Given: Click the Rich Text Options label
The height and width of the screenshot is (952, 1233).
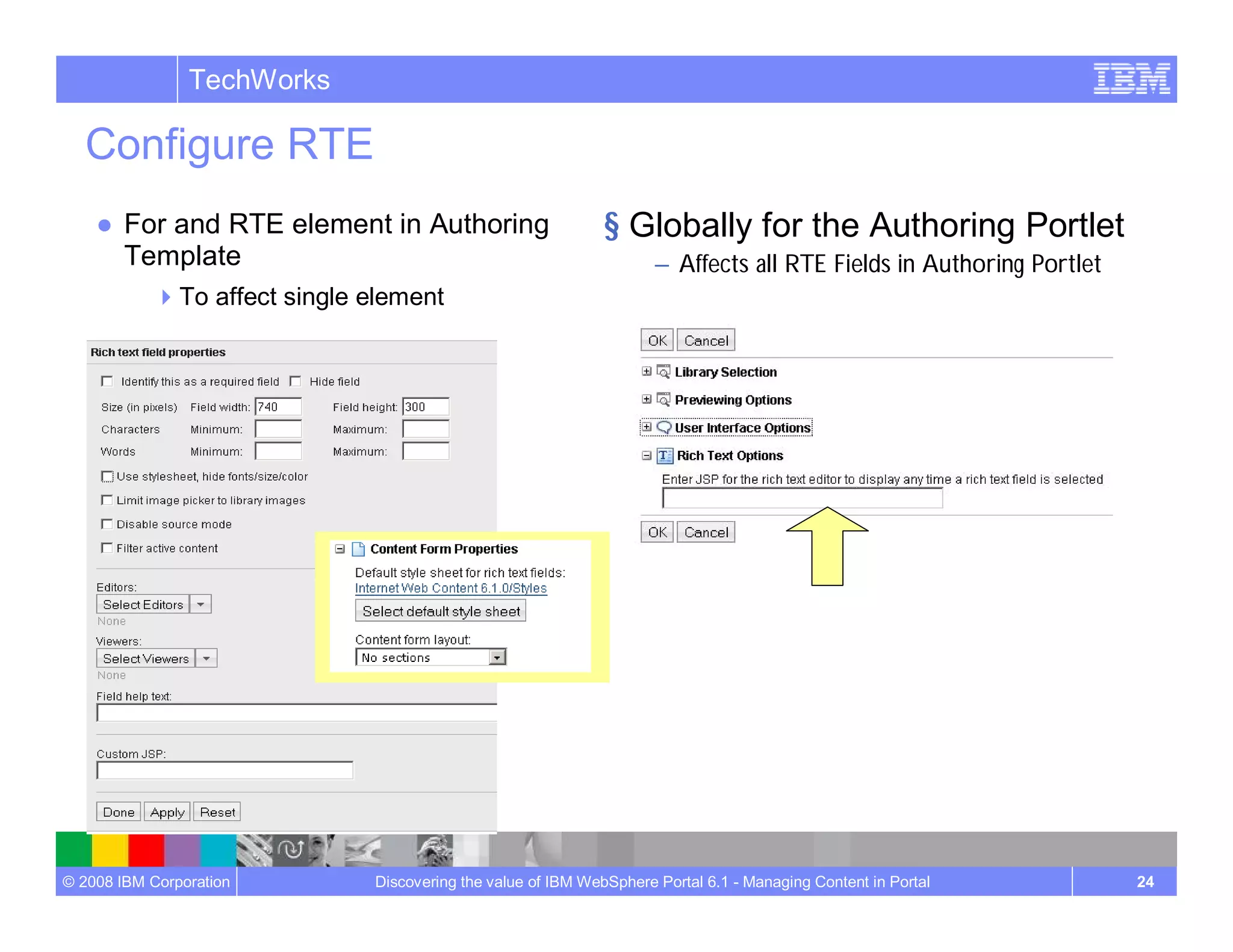Looking at the screenshot, I should click(730, 456).
